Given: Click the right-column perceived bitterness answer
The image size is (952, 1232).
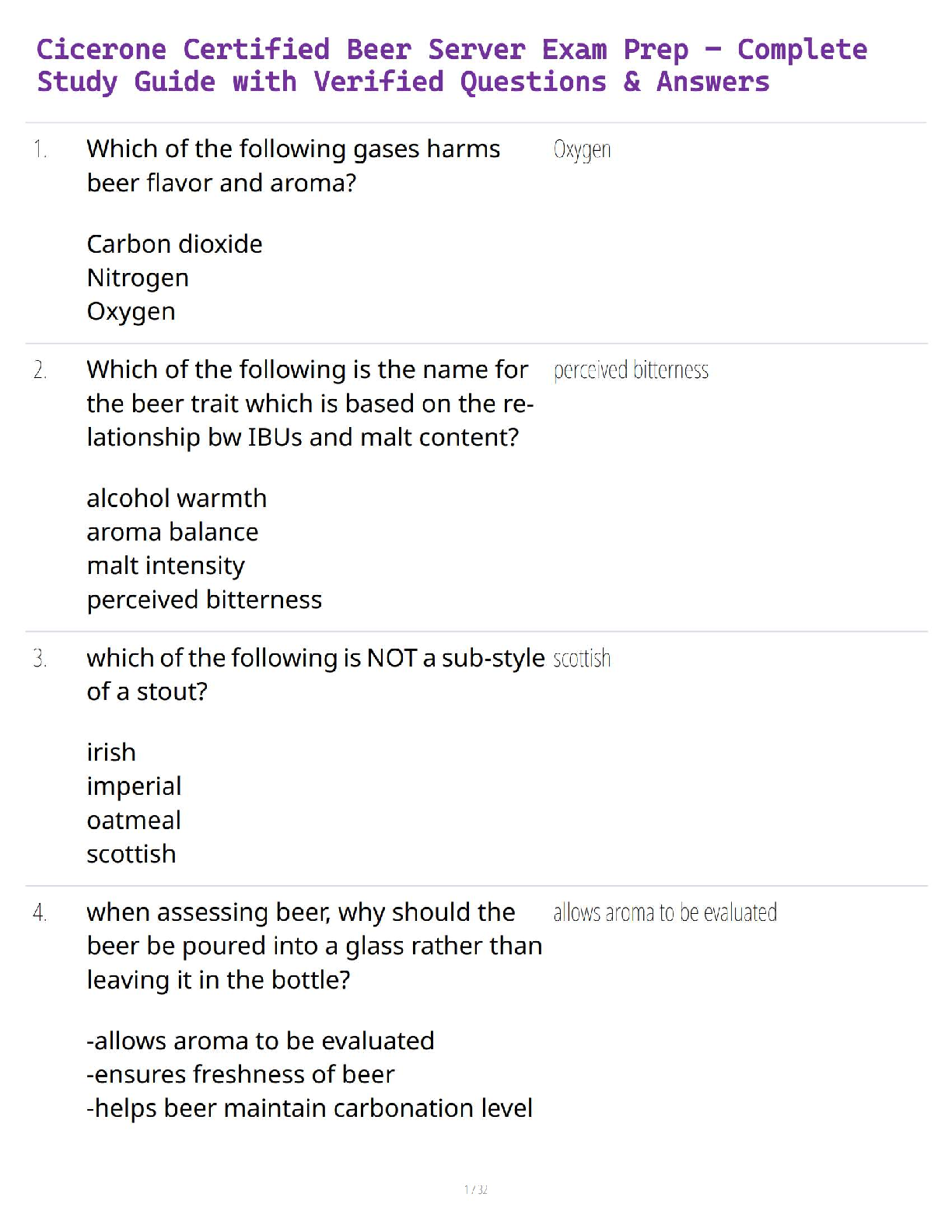Looking at the screenshot, I should click(x=631, y=370).
